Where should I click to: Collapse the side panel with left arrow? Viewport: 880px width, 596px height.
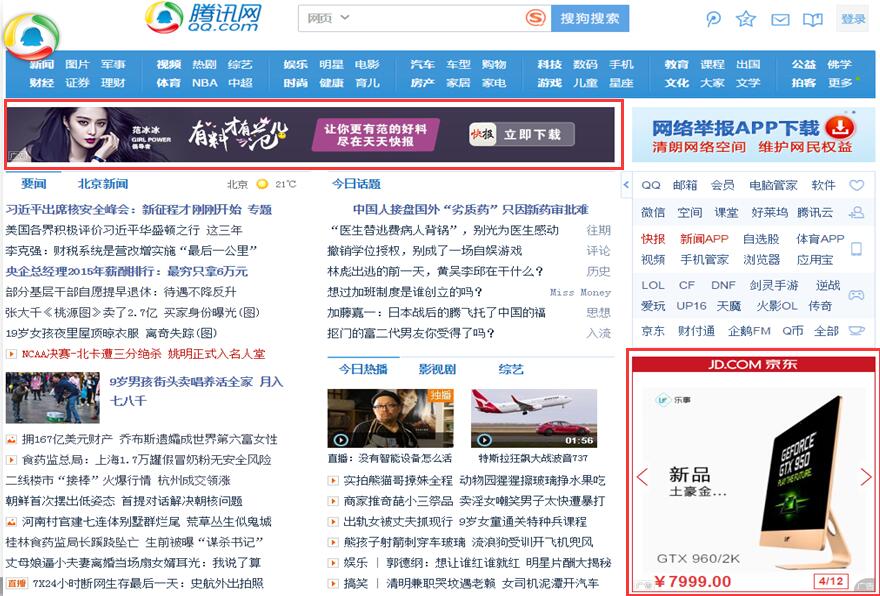(x=626, y=184)
